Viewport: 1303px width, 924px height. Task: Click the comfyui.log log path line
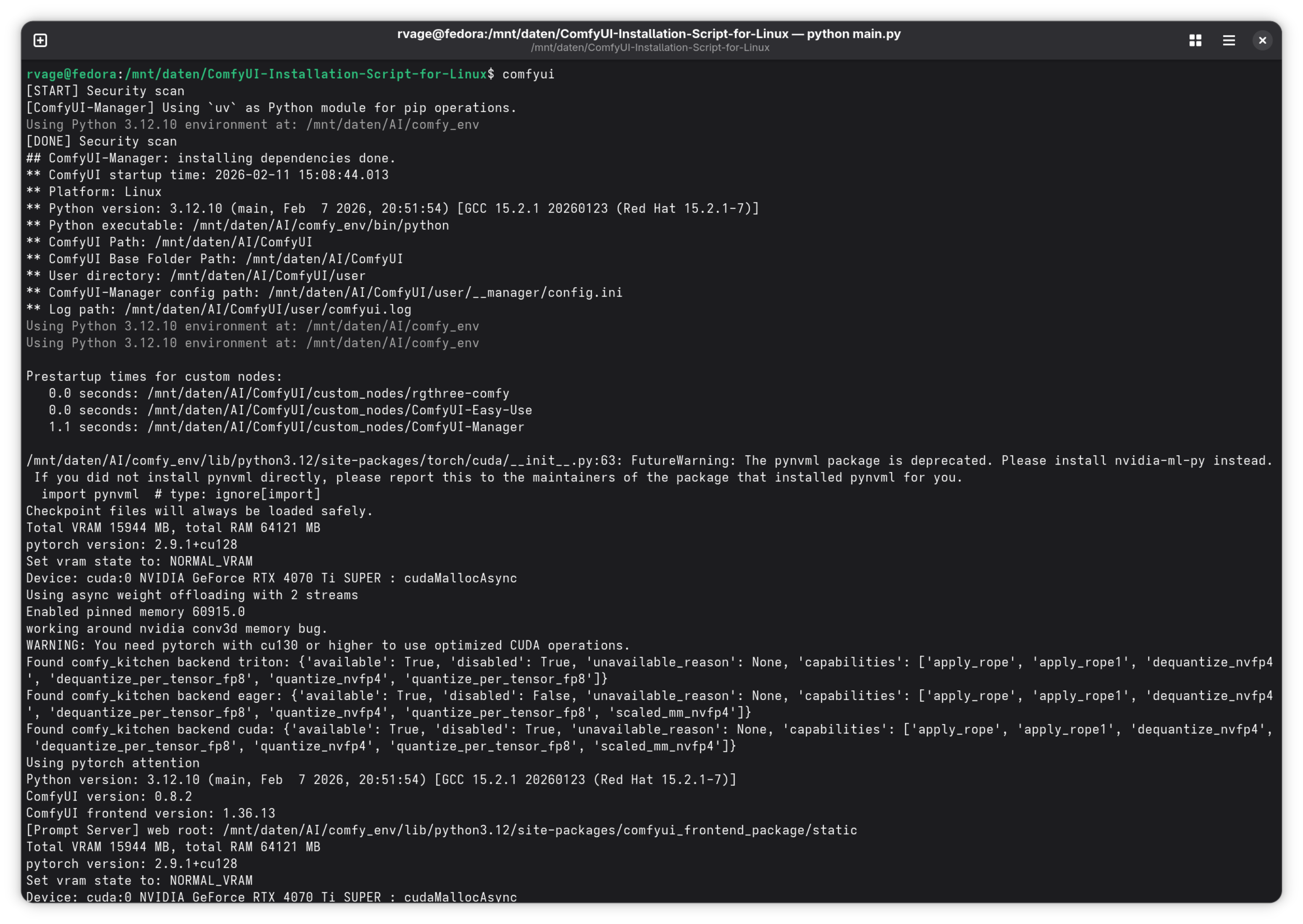(218, 310)
